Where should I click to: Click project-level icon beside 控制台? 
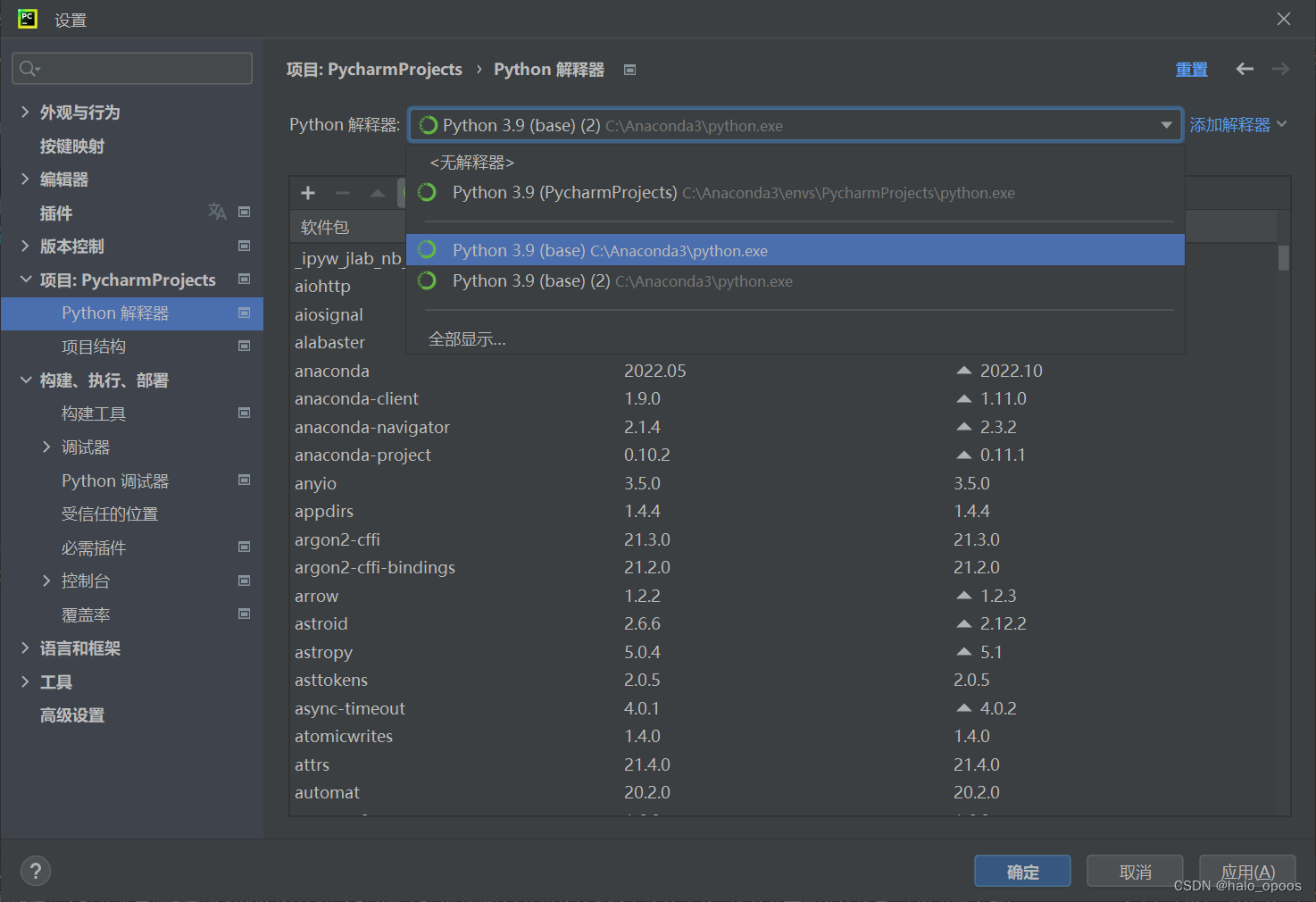[x=245, y=580]
